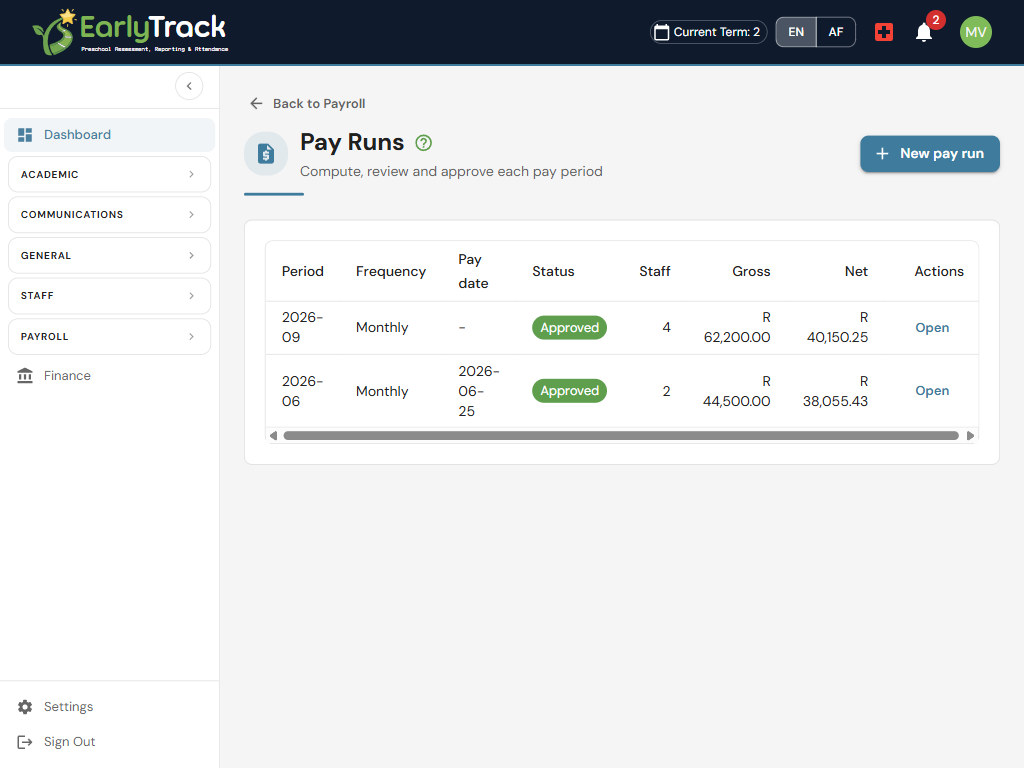This screenshot has width=1024, height=768.
Task: Click the table's horizontal scrollbar thumb
Action: (x=621, y=436)
